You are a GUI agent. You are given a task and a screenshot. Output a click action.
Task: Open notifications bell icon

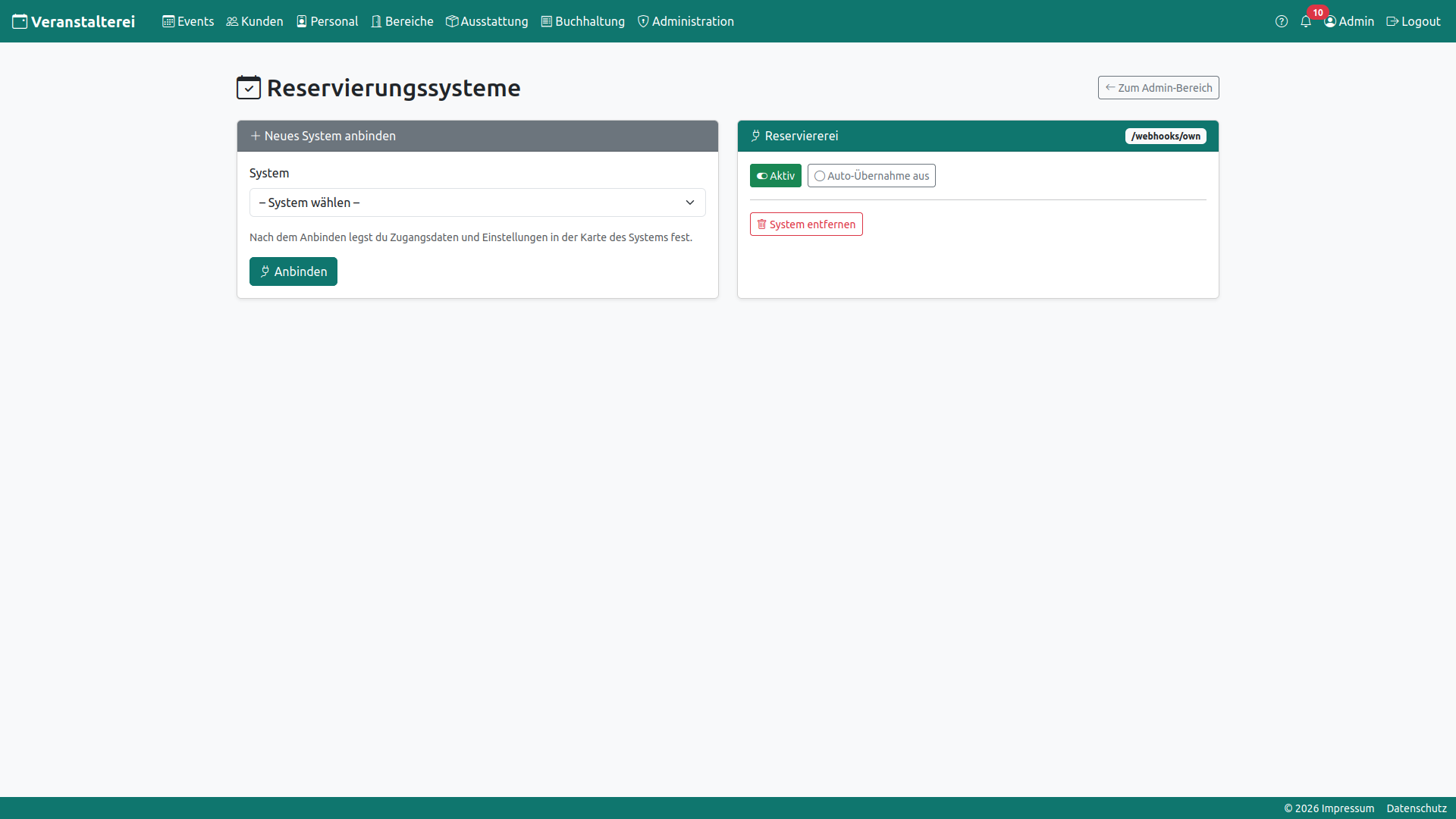1306,21
